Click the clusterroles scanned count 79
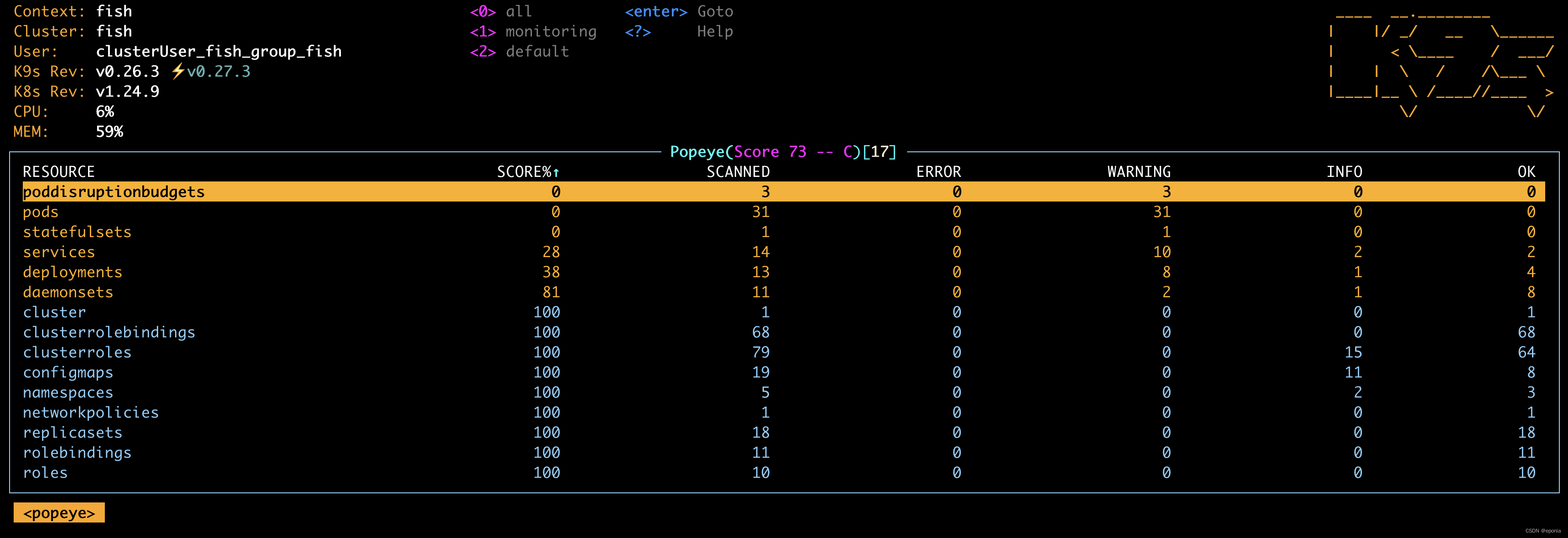The width and height of the screenshot is (1568, 538). pos(760,352)
